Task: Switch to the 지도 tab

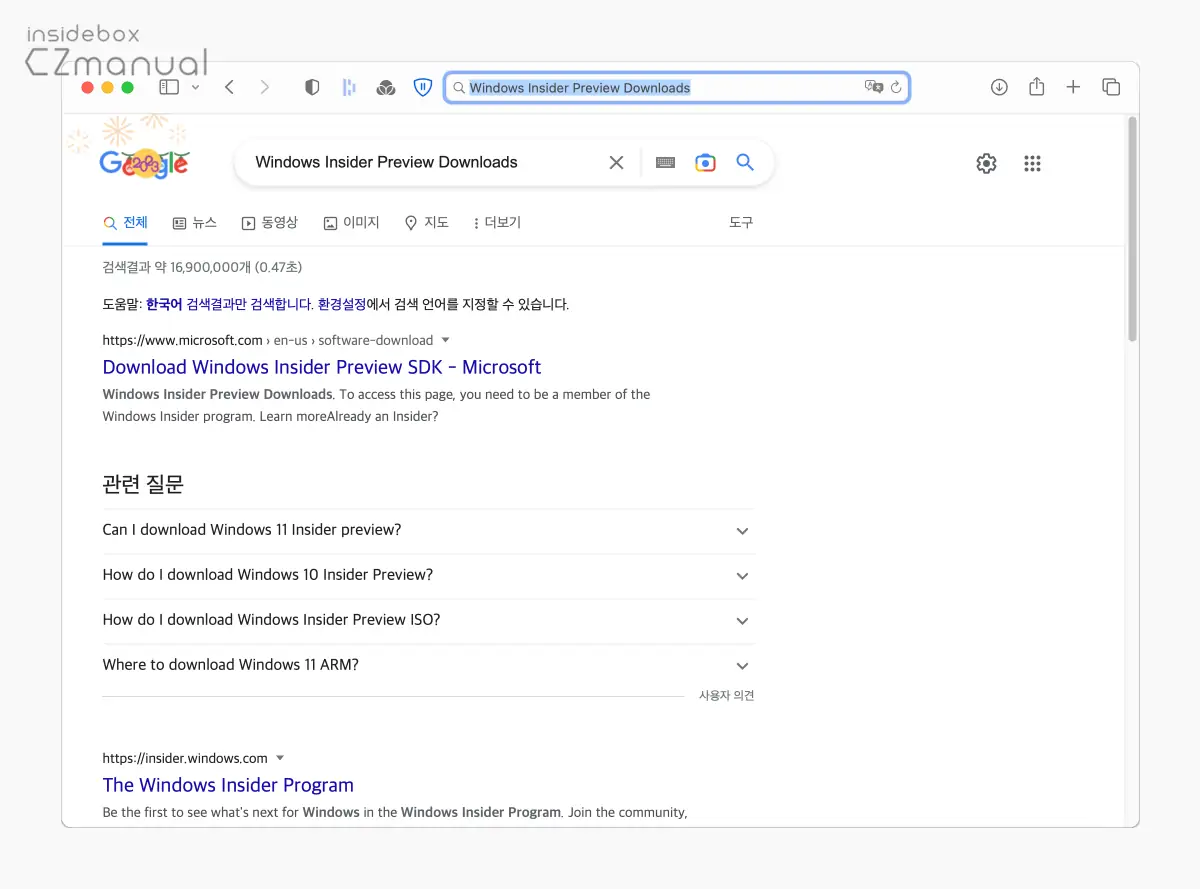Action: pos(426,222)
